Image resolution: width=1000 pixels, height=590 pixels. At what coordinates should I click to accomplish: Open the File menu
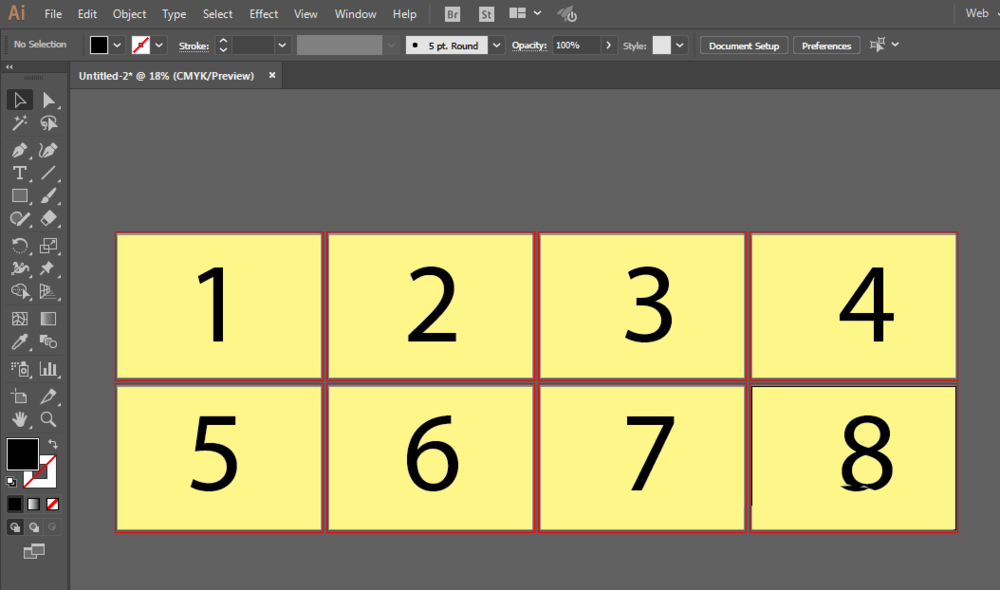point(53,14)
